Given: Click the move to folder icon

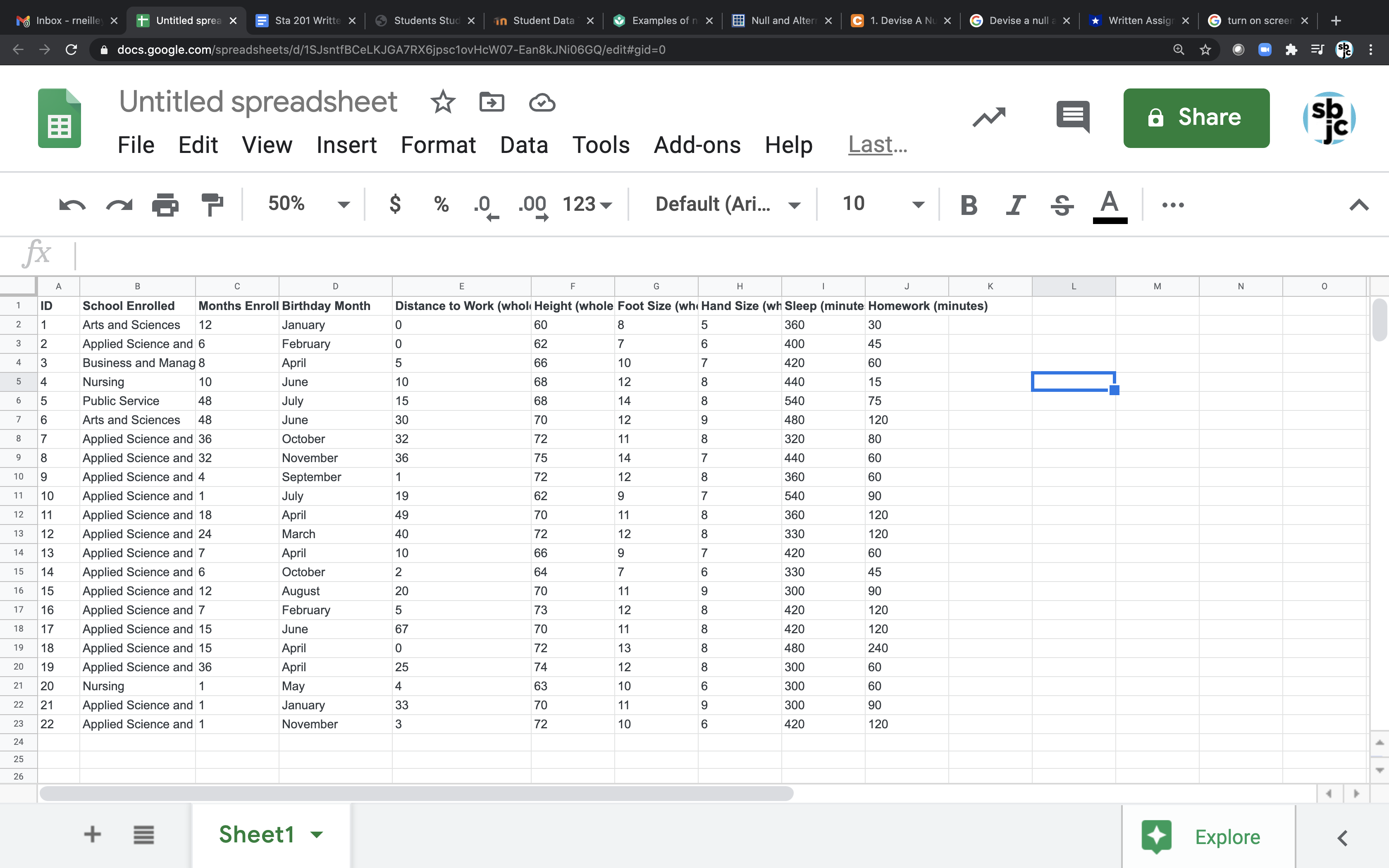Looking at the screenshot, I should pos(491,103).
